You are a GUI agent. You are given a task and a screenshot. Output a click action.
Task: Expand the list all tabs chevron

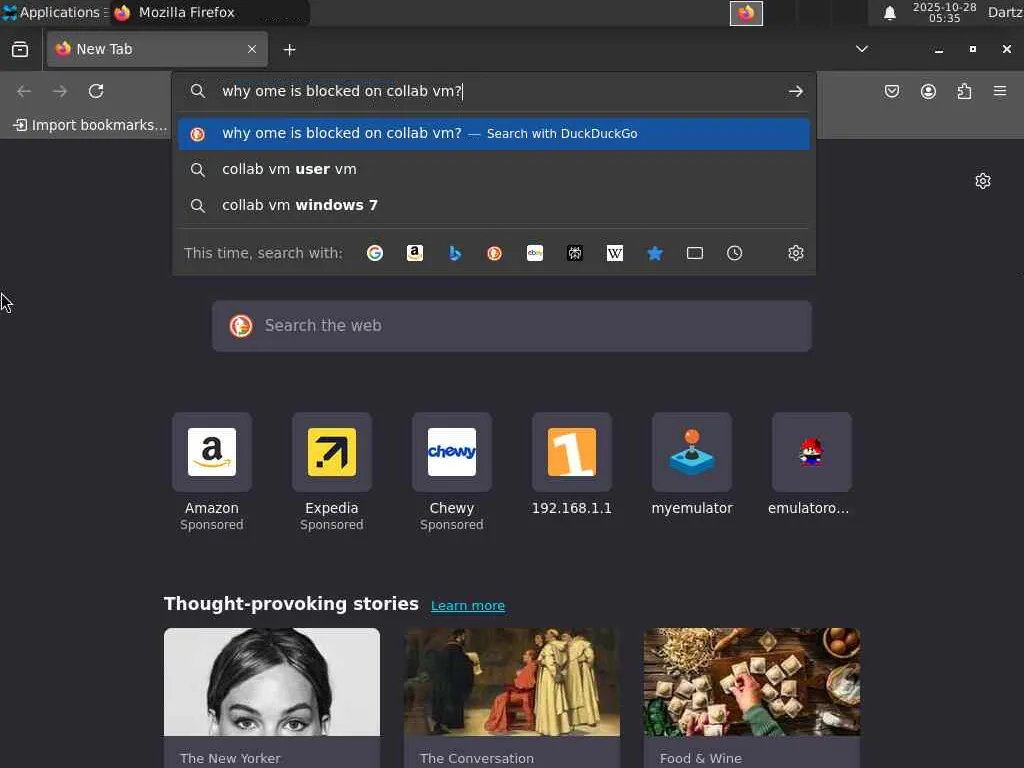(x=862, y=49)
